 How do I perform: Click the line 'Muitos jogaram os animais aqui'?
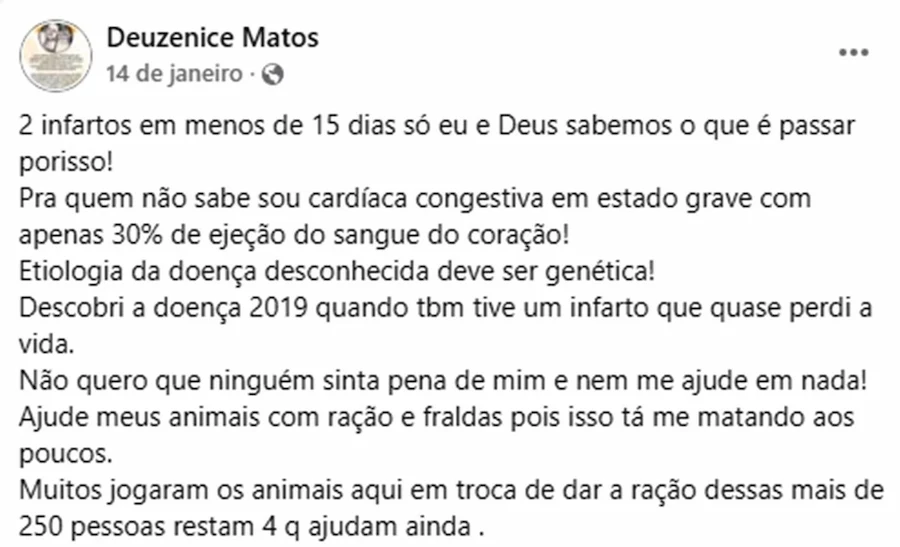[451, 491]
